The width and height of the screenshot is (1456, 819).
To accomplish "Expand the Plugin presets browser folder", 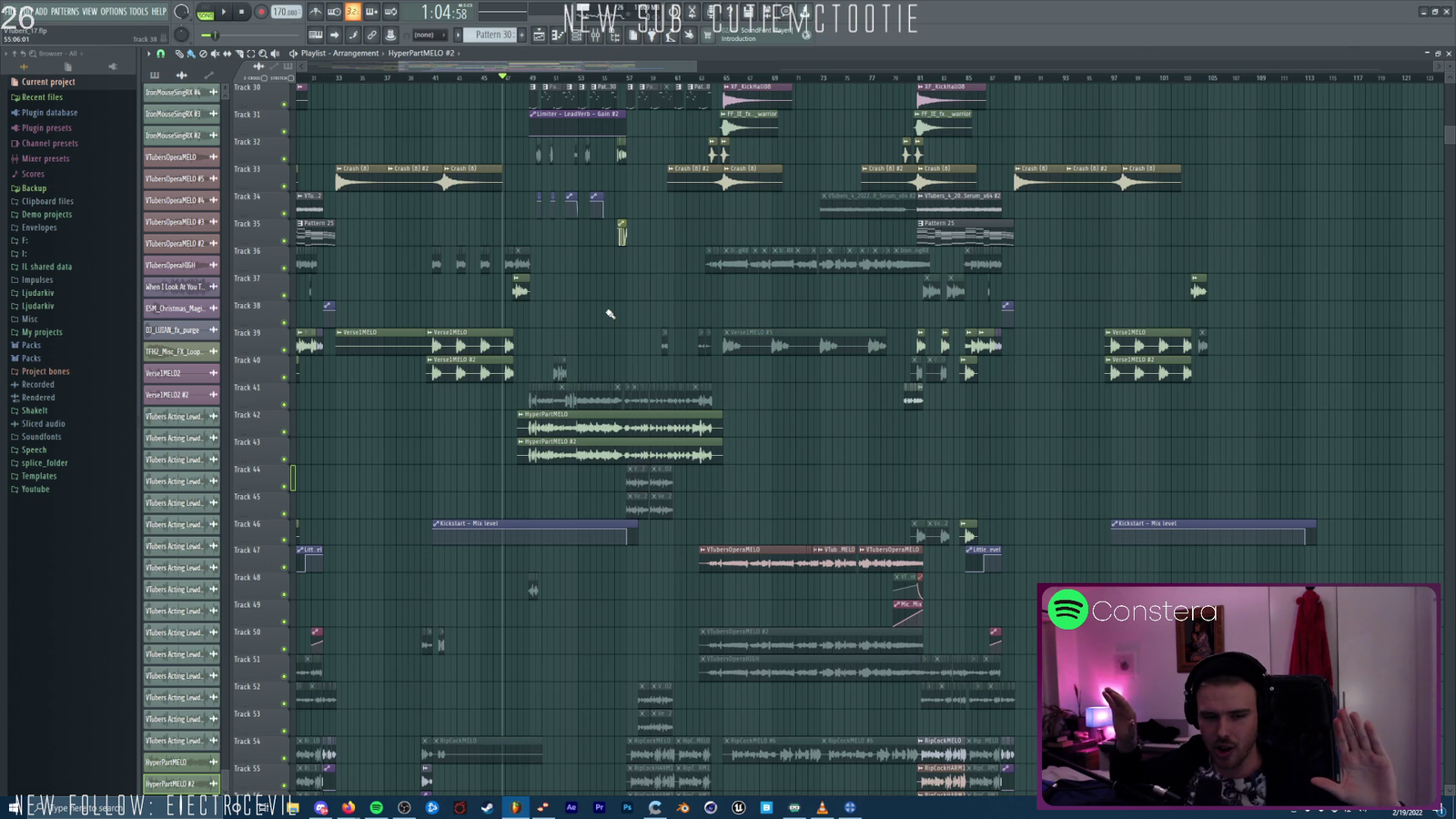I will pos(46,128).
